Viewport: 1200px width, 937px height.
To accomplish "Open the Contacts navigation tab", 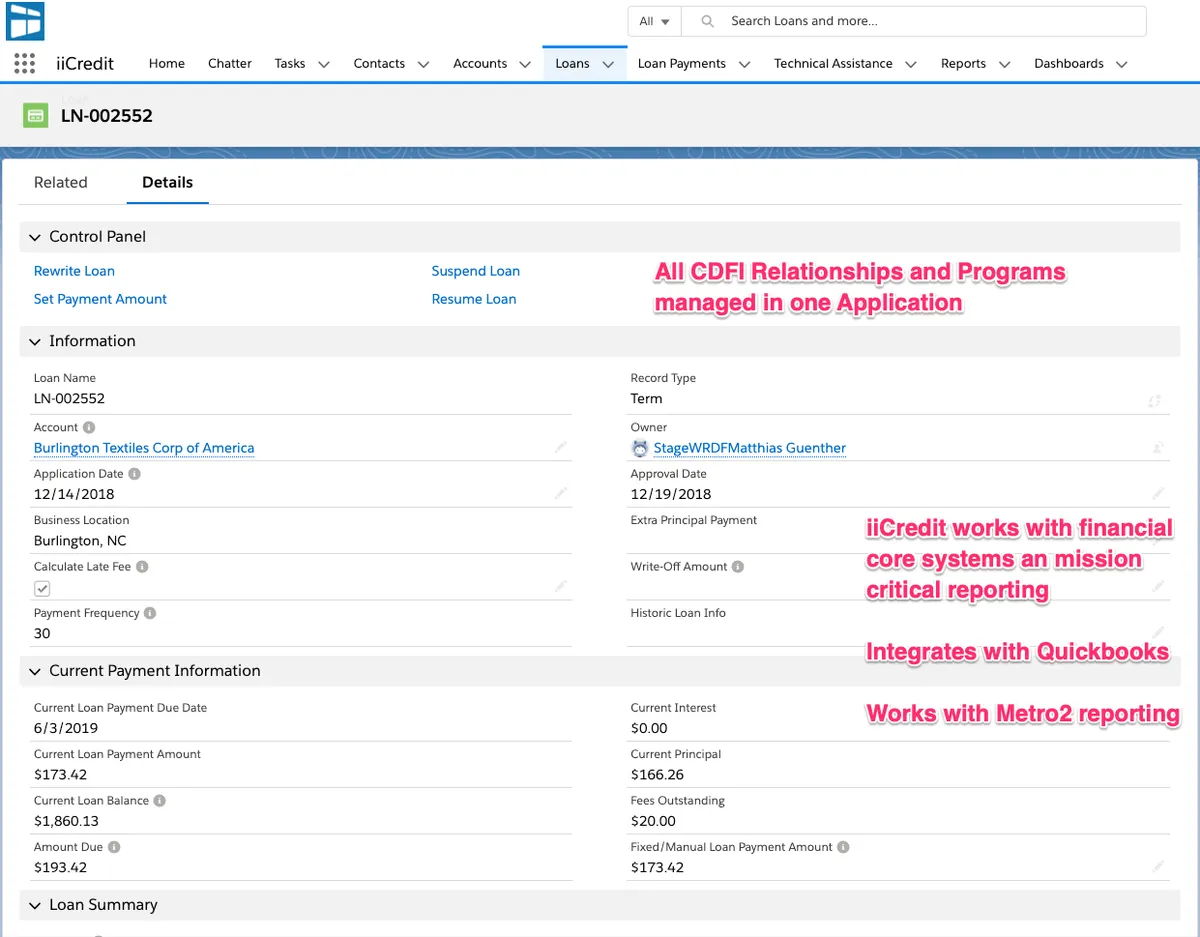I will point(379,63).
